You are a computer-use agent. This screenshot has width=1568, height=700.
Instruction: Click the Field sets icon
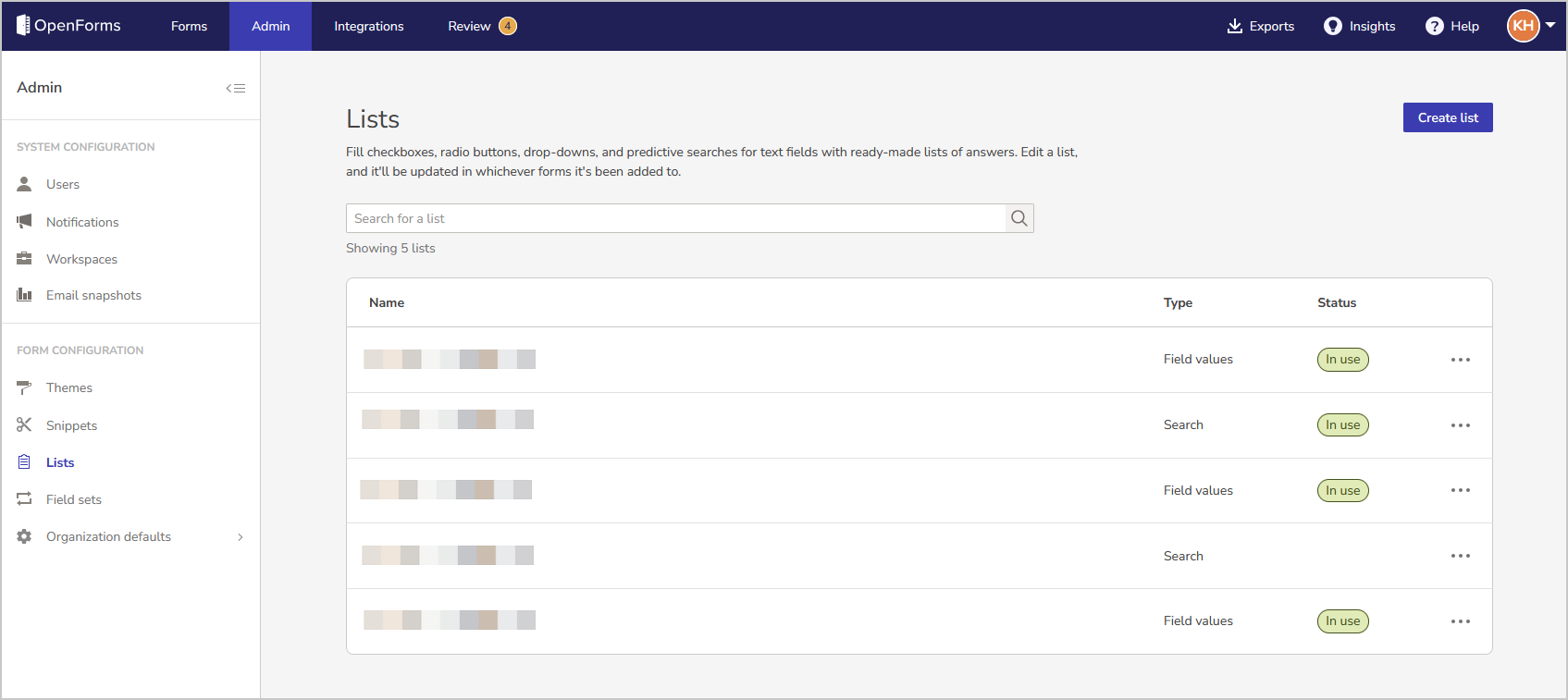coord(24,499)
